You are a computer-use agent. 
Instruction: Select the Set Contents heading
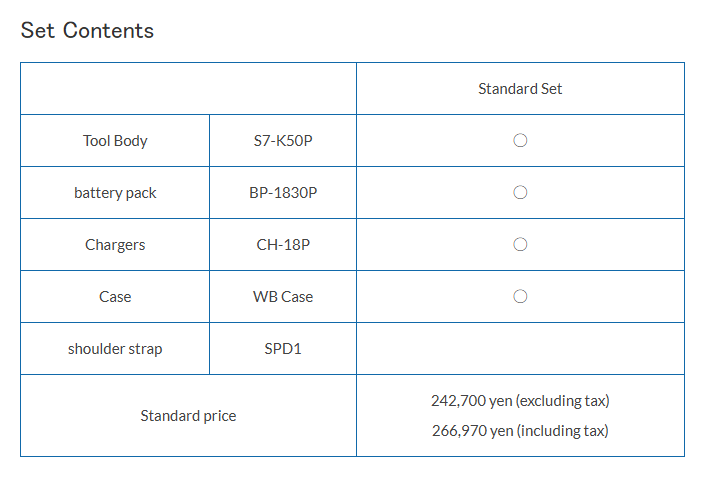click(87, 31)
